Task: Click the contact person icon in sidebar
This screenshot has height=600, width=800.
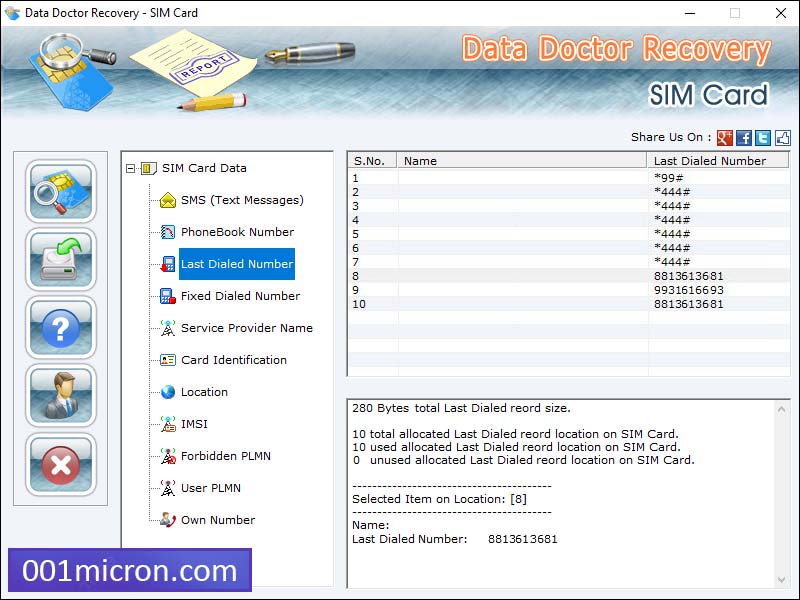Action: [x=60, y=395]
